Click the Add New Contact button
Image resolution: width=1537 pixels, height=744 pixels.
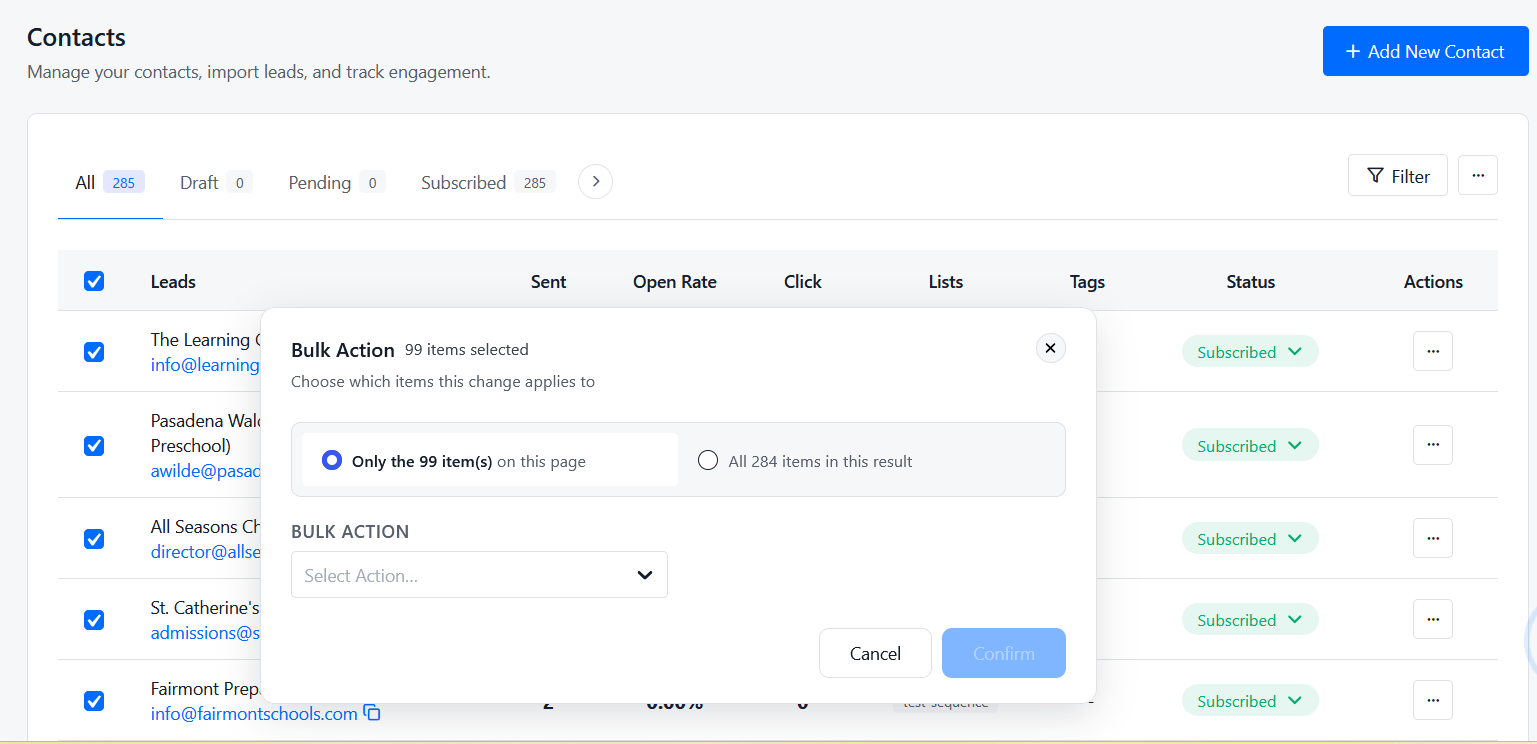coord(1425,51)
